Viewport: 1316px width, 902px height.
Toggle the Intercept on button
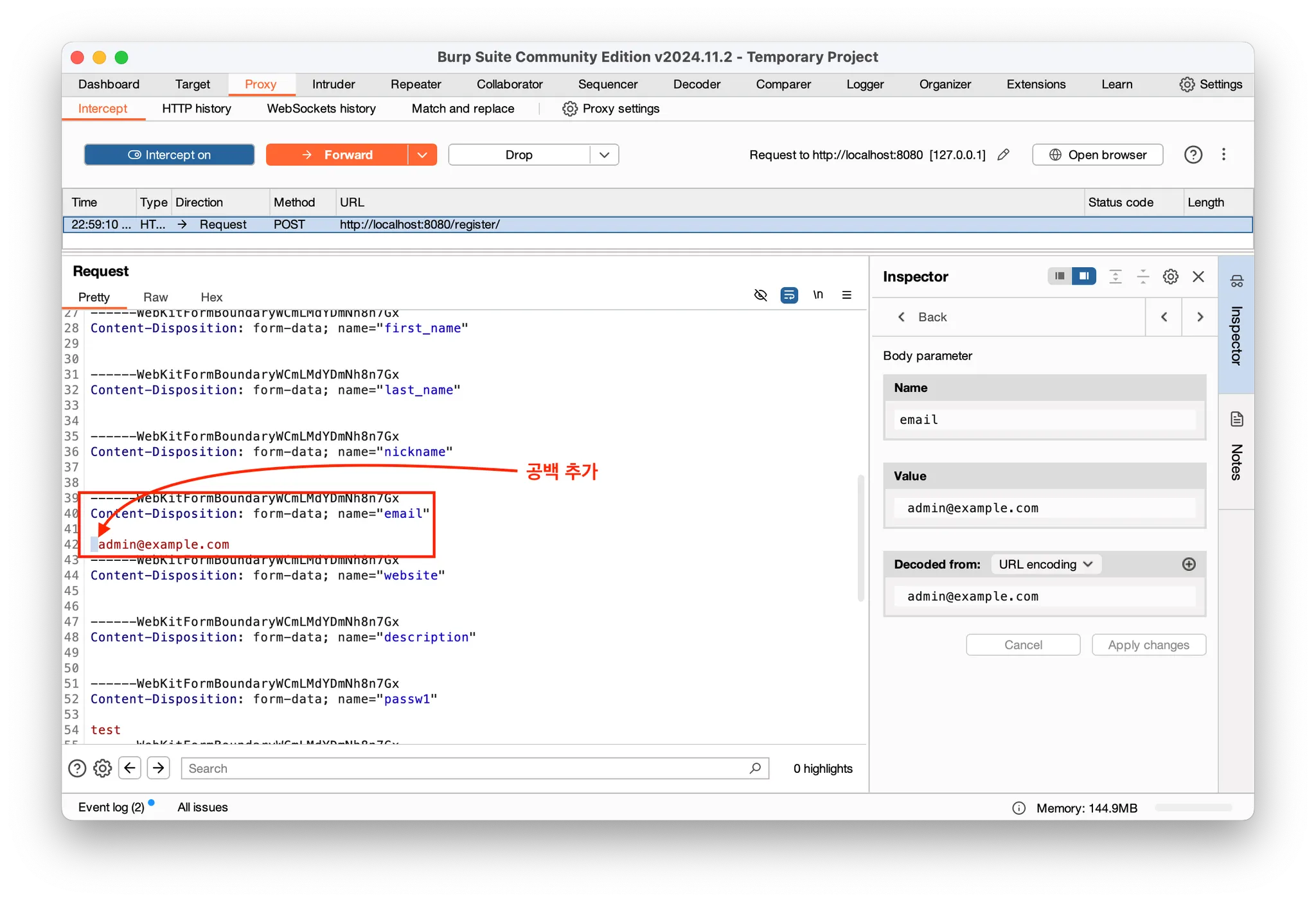point(169,155)
